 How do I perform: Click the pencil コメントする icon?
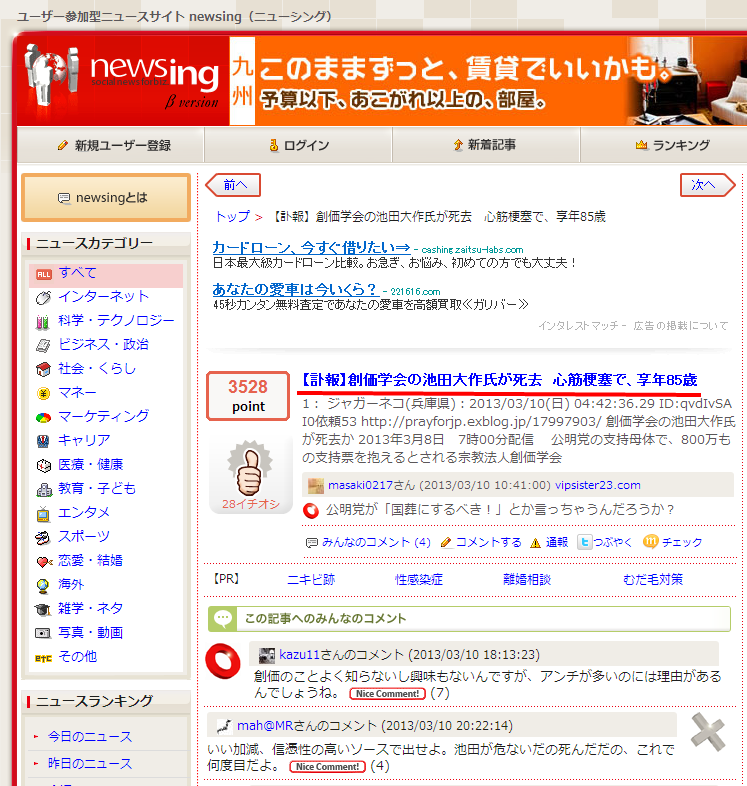(x=446, y=542)
